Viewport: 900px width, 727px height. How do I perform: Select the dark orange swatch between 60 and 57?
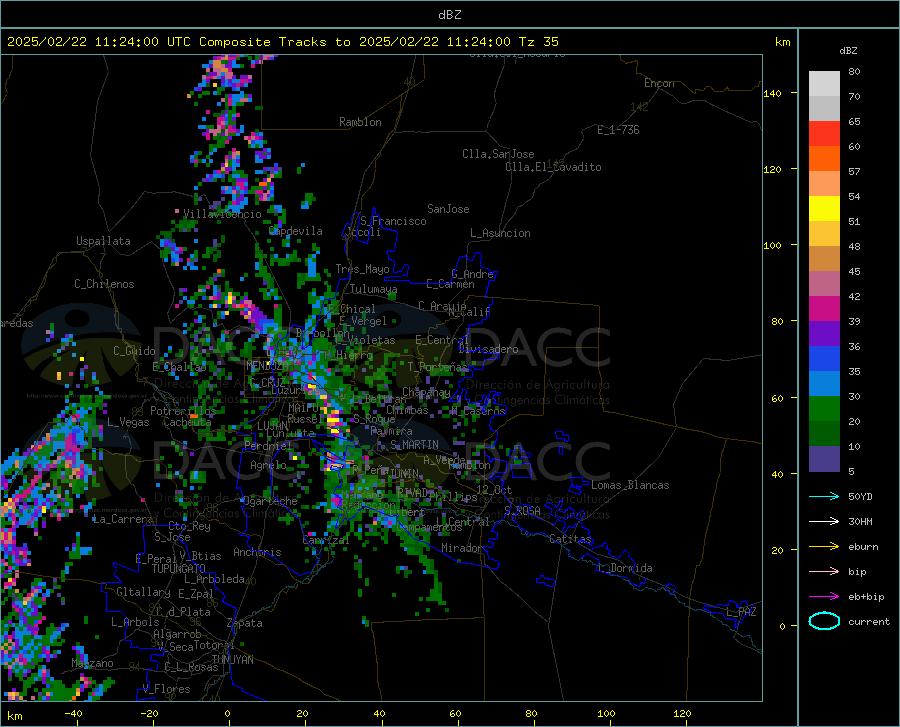pos(824,158)
